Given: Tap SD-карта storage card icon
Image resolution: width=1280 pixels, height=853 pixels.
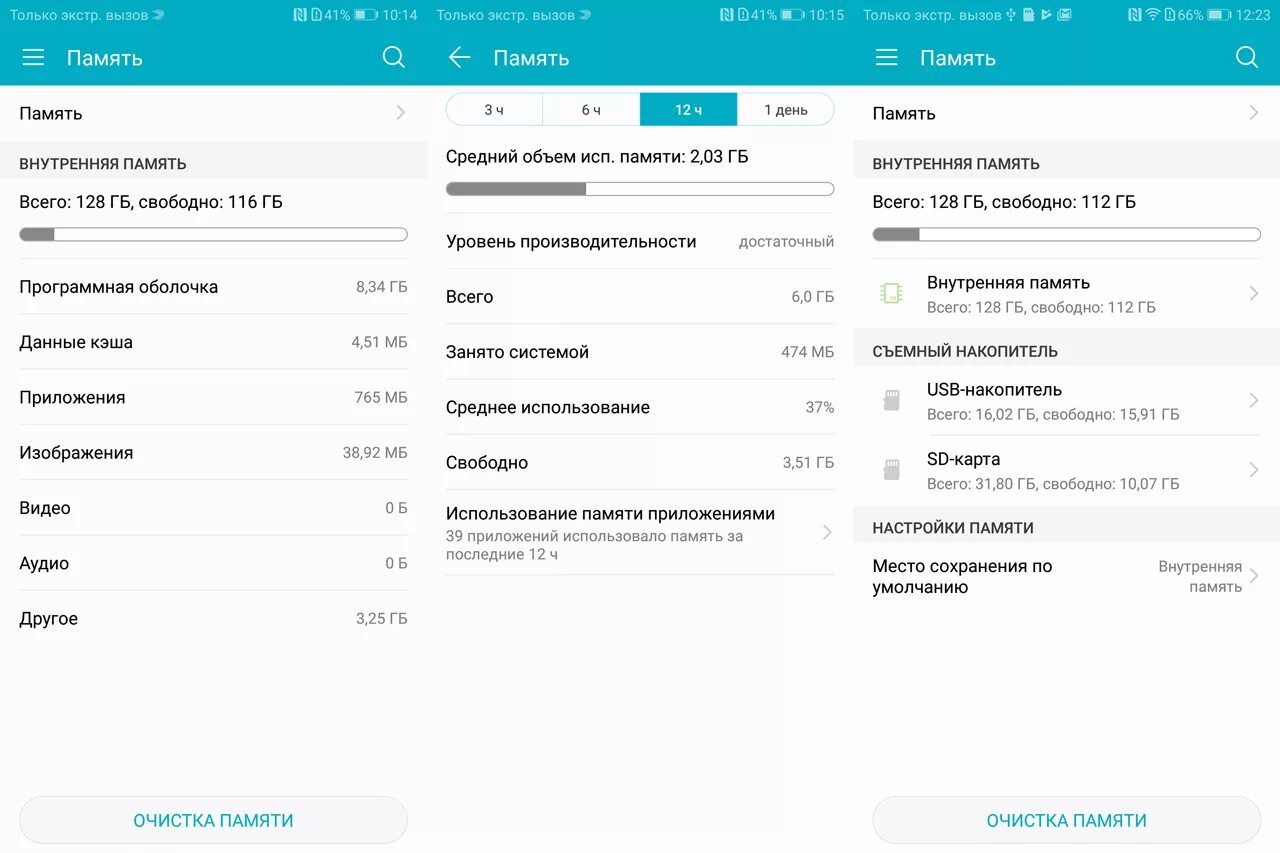Looking at the screenshot, I should [x=891, y=470].
